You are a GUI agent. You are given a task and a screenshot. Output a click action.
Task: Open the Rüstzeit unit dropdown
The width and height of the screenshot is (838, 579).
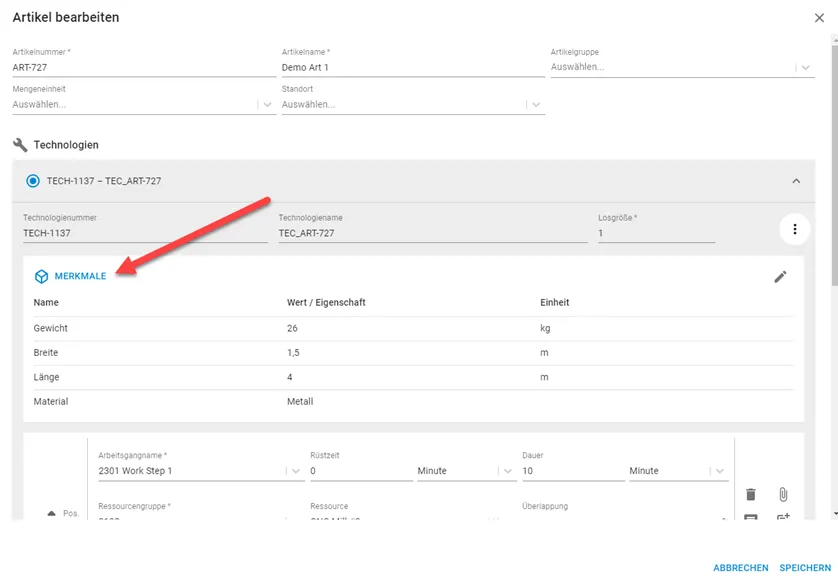coord(467,471)
